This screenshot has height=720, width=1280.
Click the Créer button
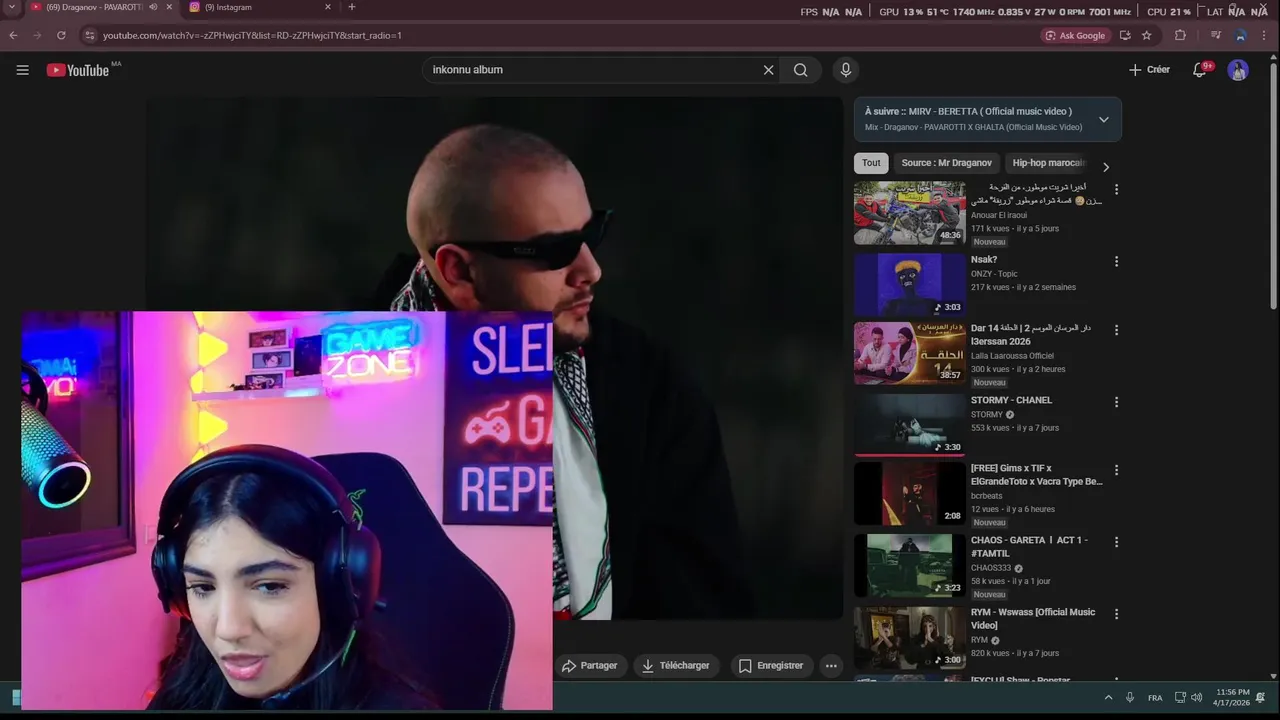1149,70
